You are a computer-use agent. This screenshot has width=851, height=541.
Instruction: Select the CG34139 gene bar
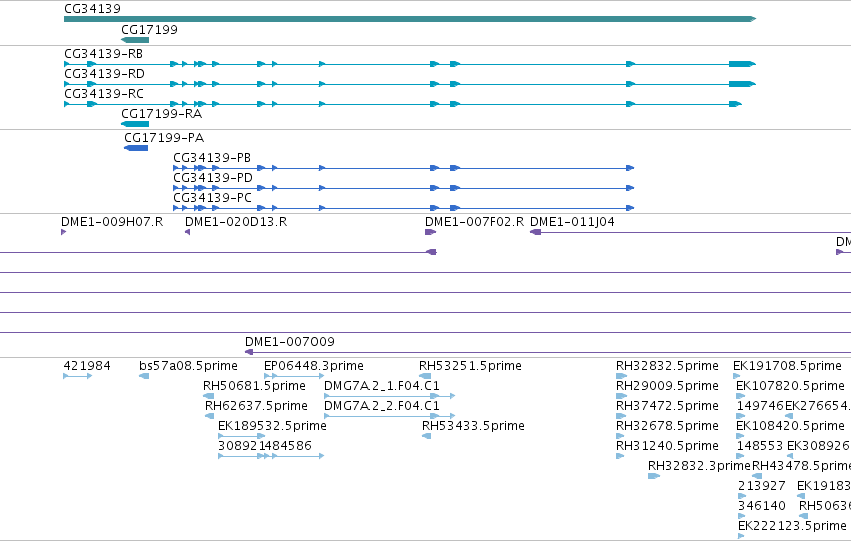[x=410, y=19]
